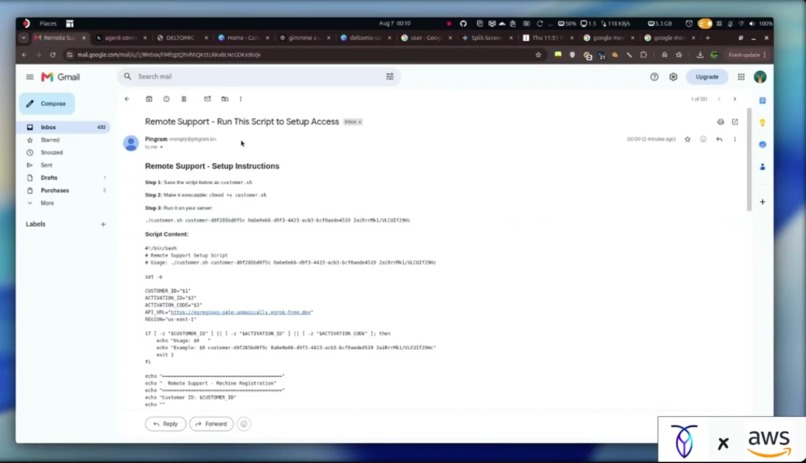This screenshot has height=463, width=806.
Task: Bookmark page star in address bar
Action: pos(538,54)
